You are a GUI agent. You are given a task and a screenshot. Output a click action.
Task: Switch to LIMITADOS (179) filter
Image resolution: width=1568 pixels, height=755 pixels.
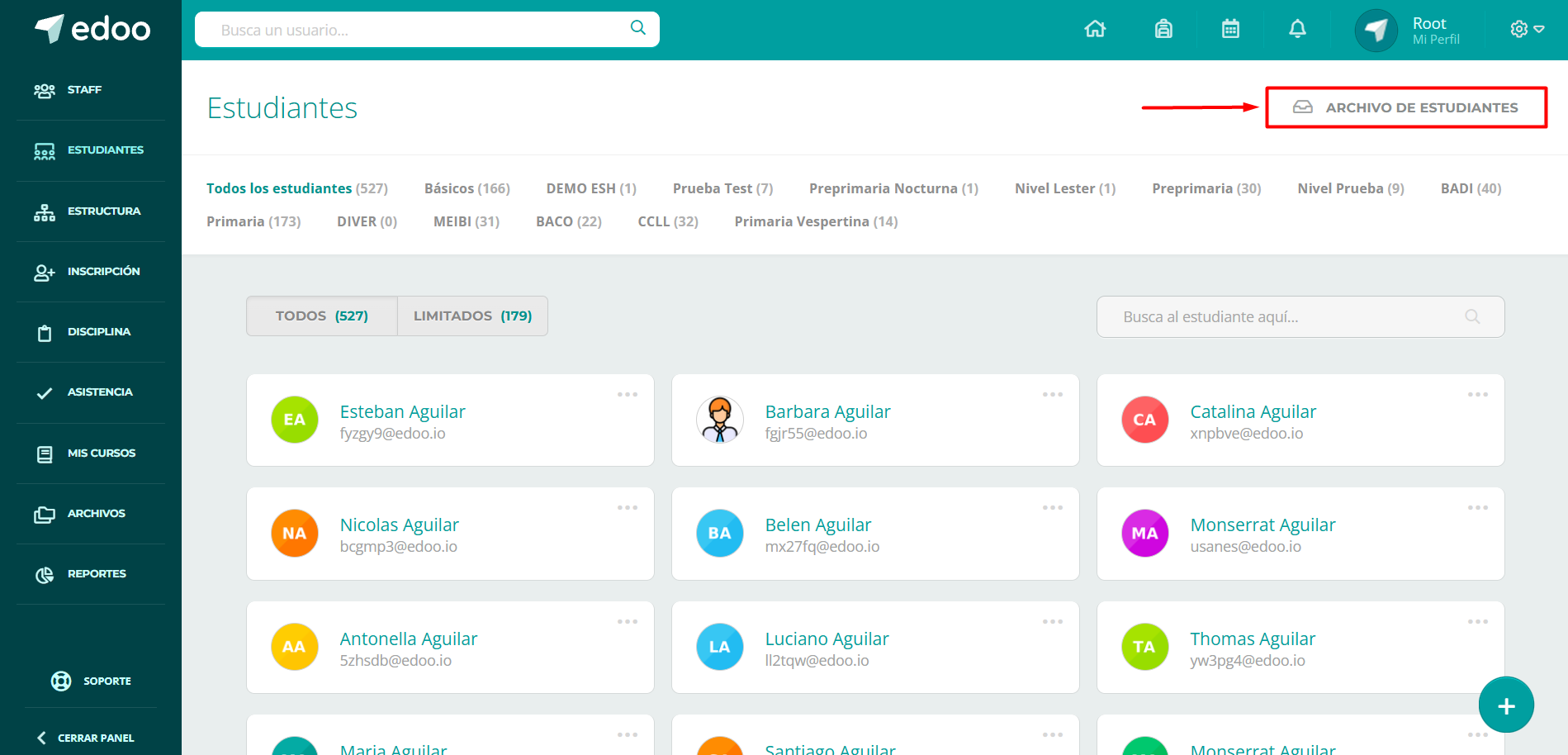(x=472, y=316)
